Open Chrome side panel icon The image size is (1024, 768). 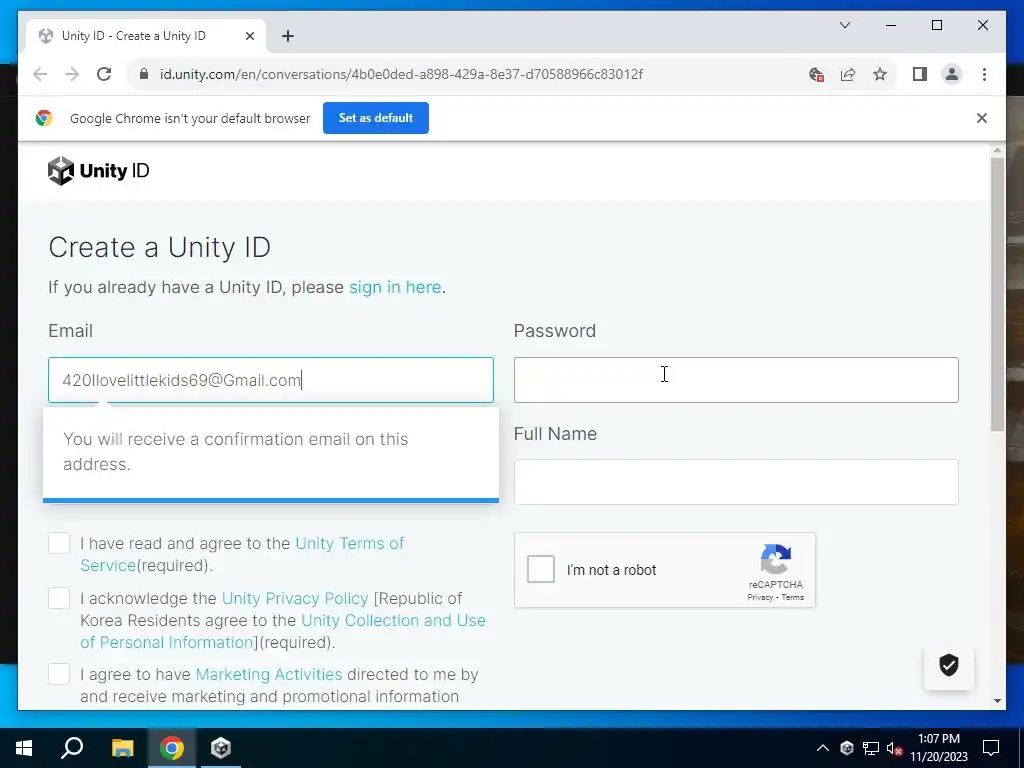920,74
